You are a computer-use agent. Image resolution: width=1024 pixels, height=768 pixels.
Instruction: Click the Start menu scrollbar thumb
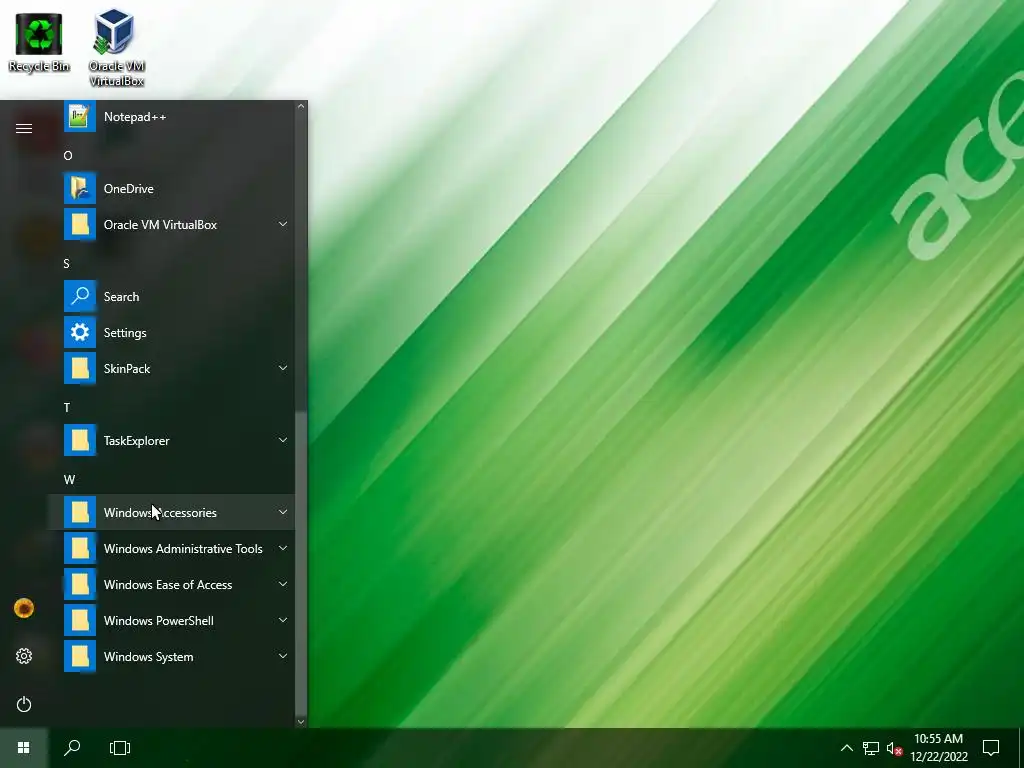pyautogui.click(x=300, y=565)
